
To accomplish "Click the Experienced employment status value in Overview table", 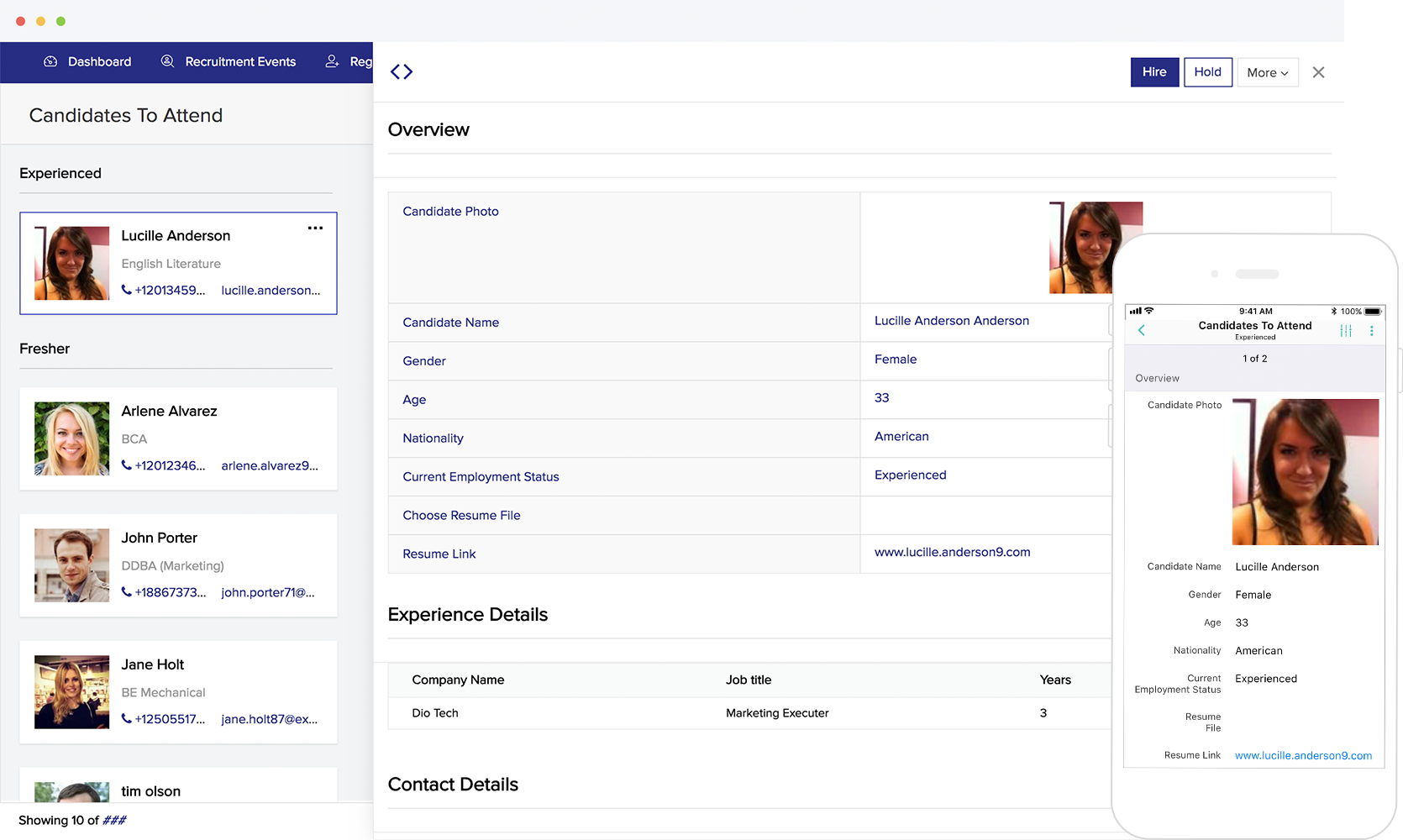I will point(911,475).
